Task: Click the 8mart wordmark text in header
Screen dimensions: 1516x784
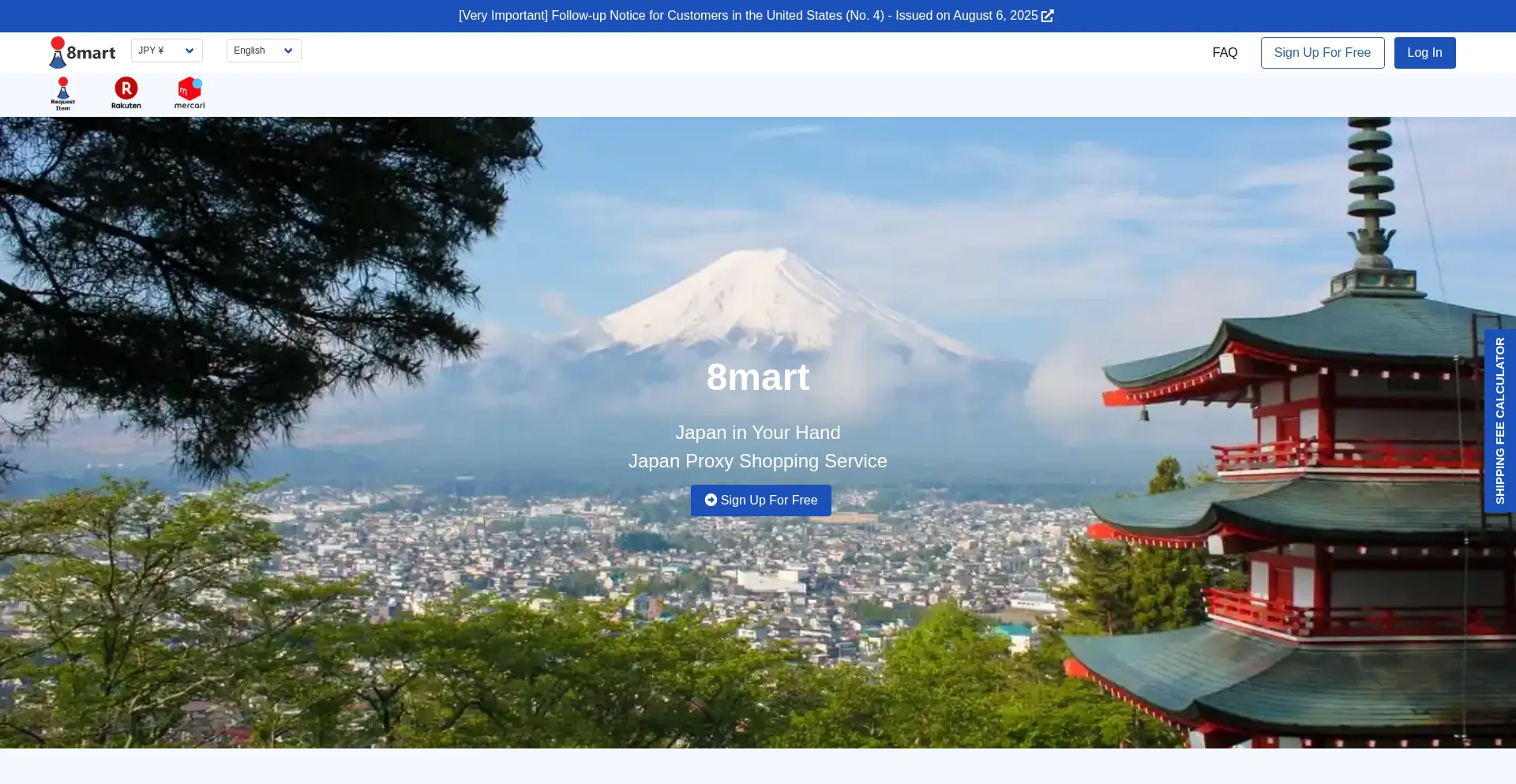Action: pyautogui.click(x=92, y=53)
